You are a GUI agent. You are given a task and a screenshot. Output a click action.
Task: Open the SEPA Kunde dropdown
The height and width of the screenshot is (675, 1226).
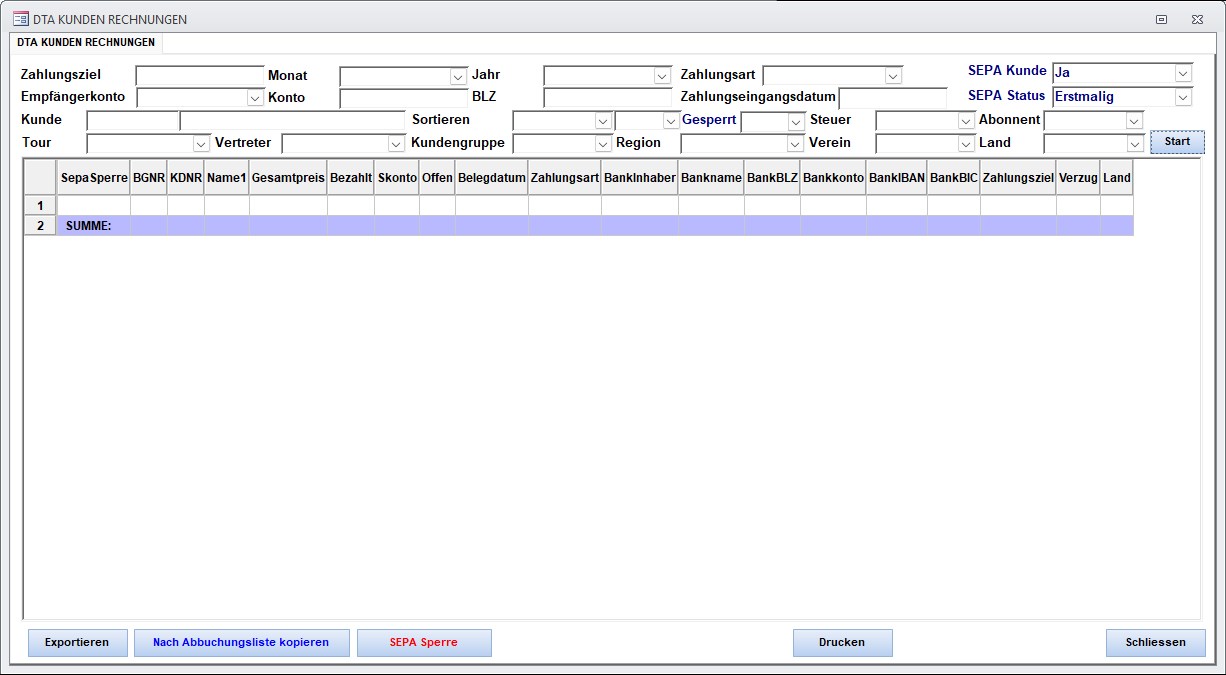[x=1183, y=73]
